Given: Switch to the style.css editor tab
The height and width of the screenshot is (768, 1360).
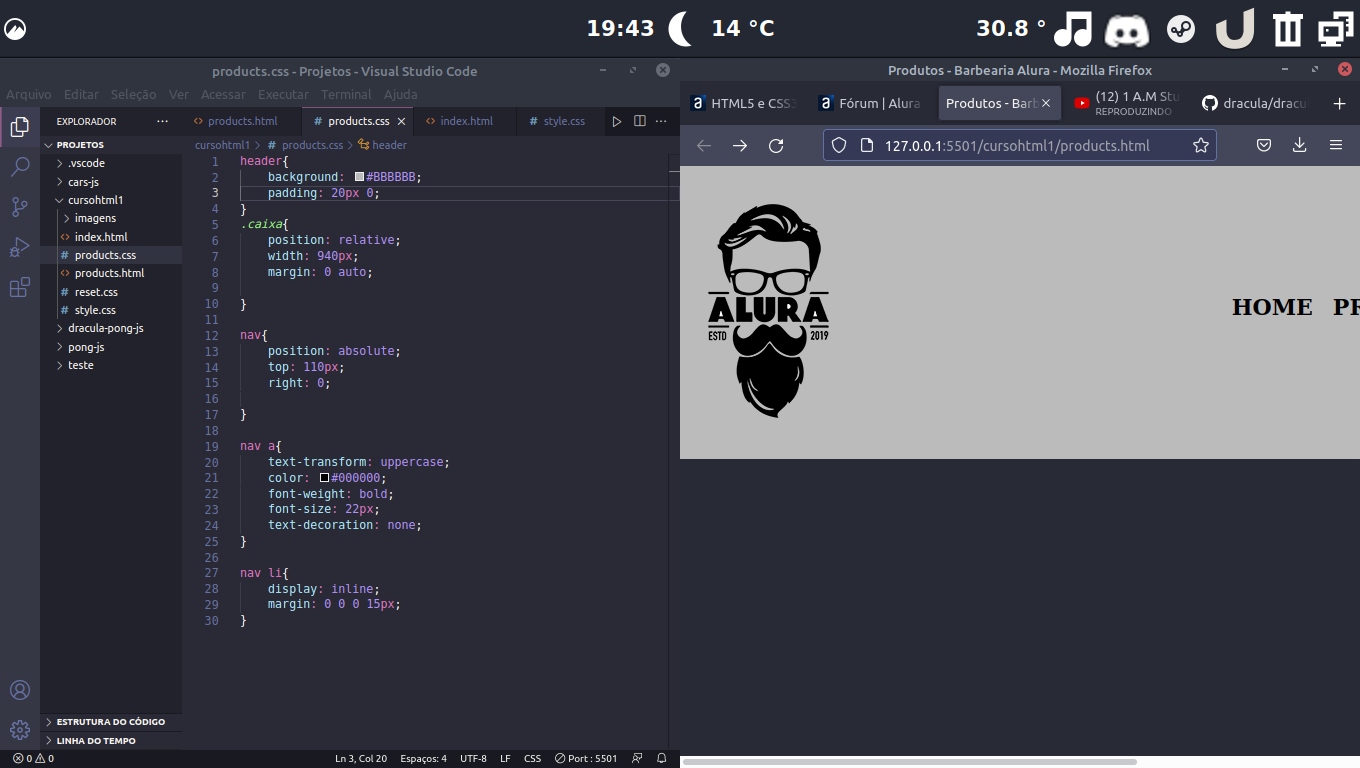Looking at the screenshot, I should (x=564, y=121).
